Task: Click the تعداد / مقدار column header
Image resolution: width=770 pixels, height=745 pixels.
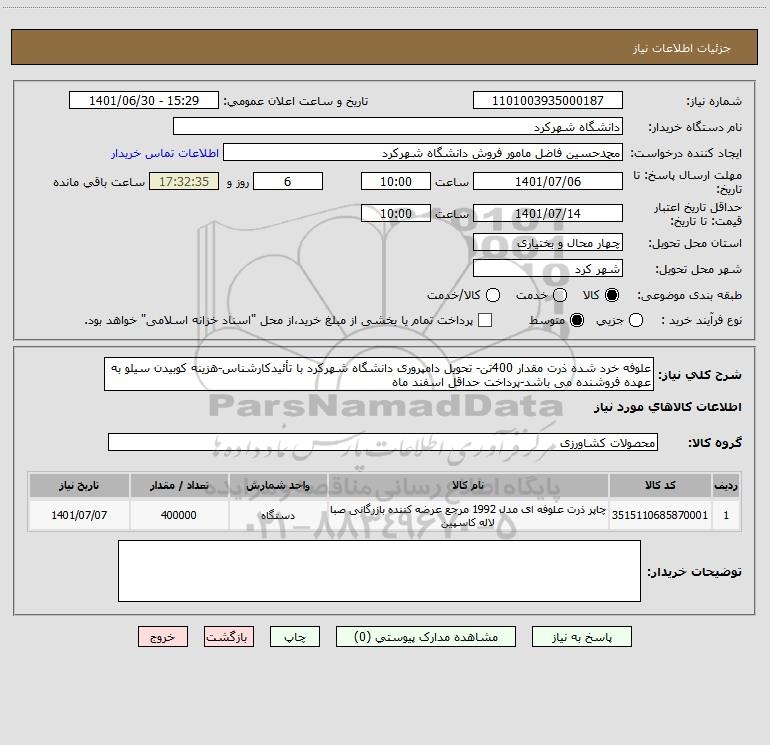Action: pos(179,485)
